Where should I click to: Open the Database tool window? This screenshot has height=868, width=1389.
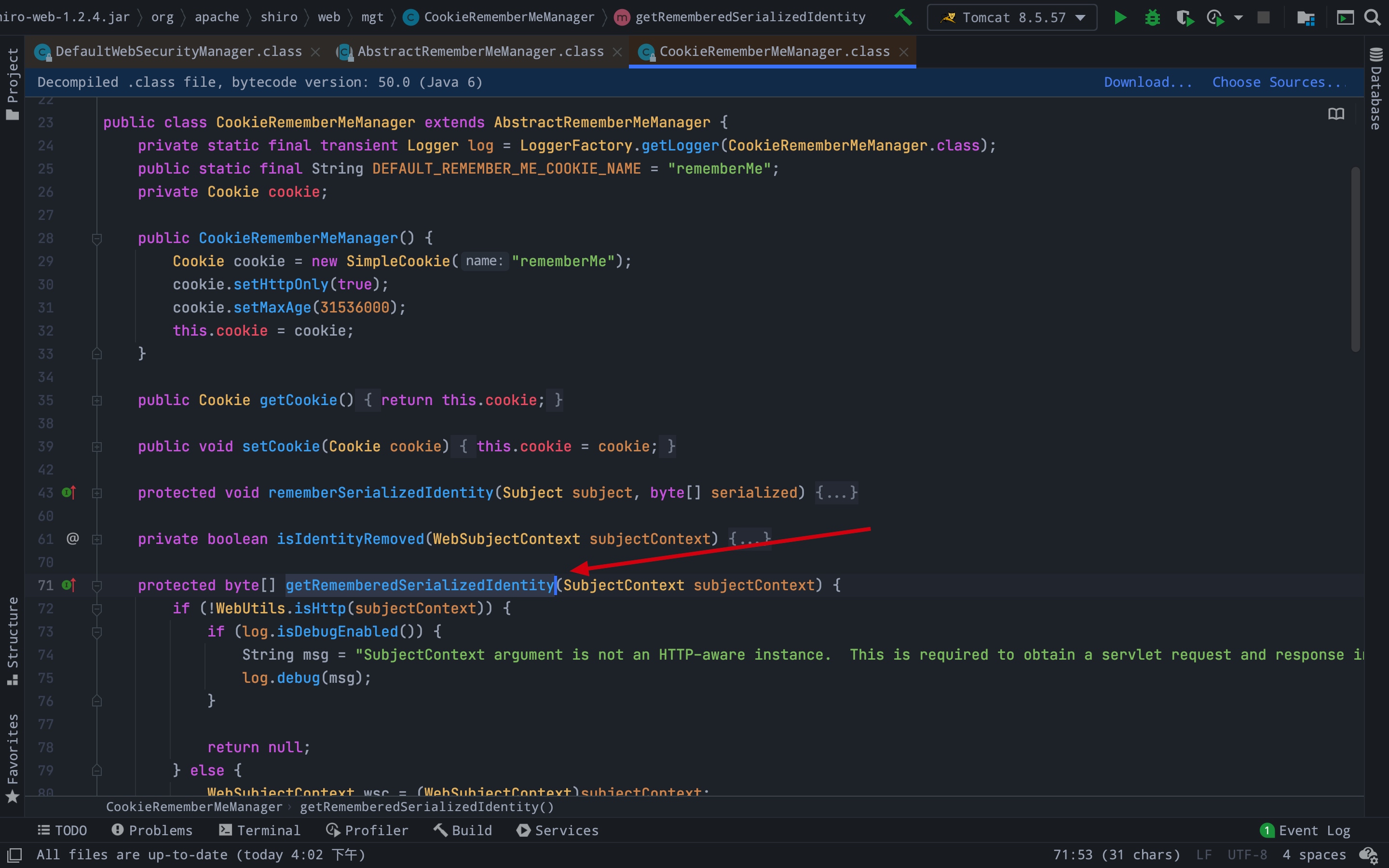(1376, 90)
